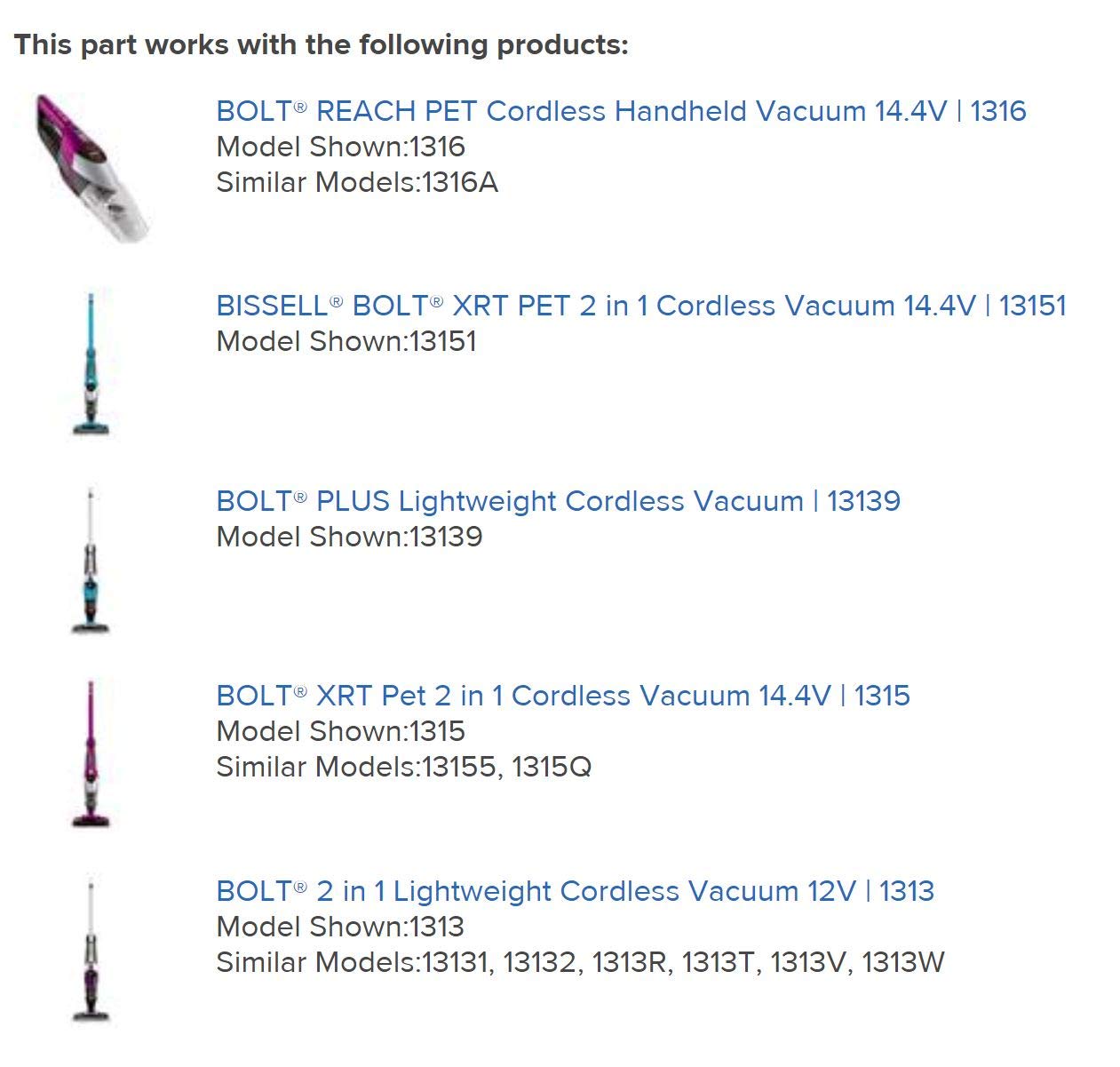
Task: Open the BISSELL BOLT XRT PET 13151 link
Action: 640,306
